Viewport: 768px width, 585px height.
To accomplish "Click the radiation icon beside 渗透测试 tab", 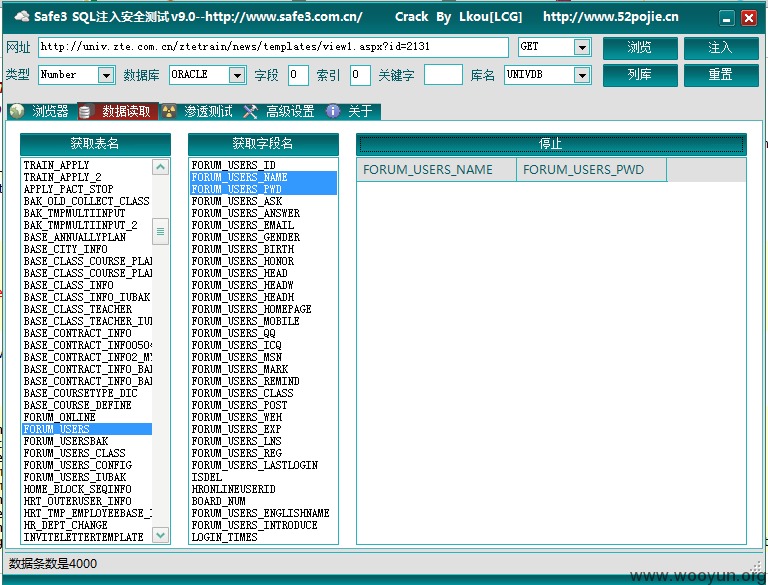I will [x=169, y=111].
